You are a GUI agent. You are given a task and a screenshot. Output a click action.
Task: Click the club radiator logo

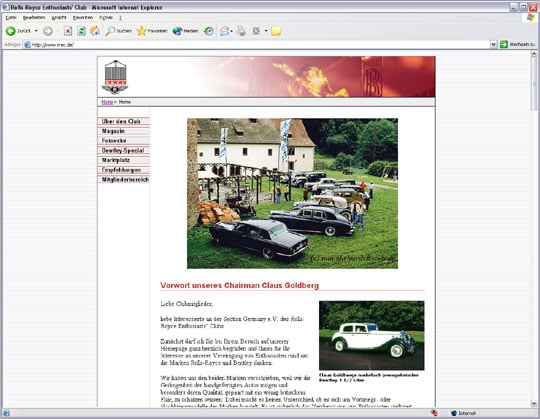(115, 77)
